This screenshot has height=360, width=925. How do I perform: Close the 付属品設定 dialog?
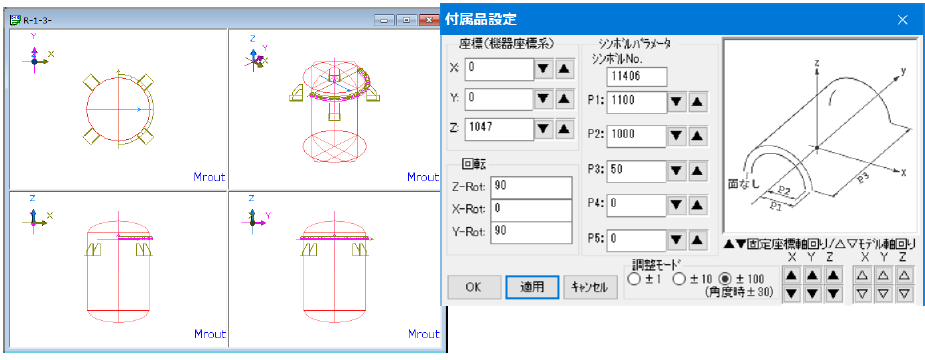902,19
